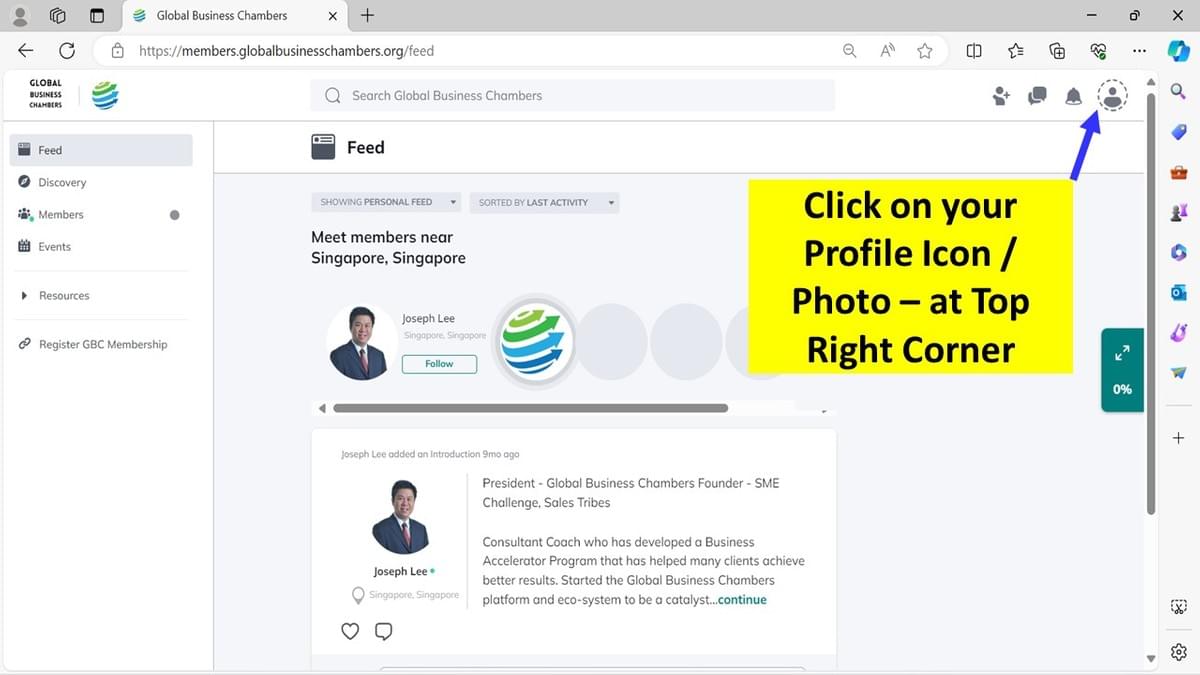Open browser Settings and more menu
Screen dimensions: 1200x675
pyautogui.click(x=1139, y=50)
